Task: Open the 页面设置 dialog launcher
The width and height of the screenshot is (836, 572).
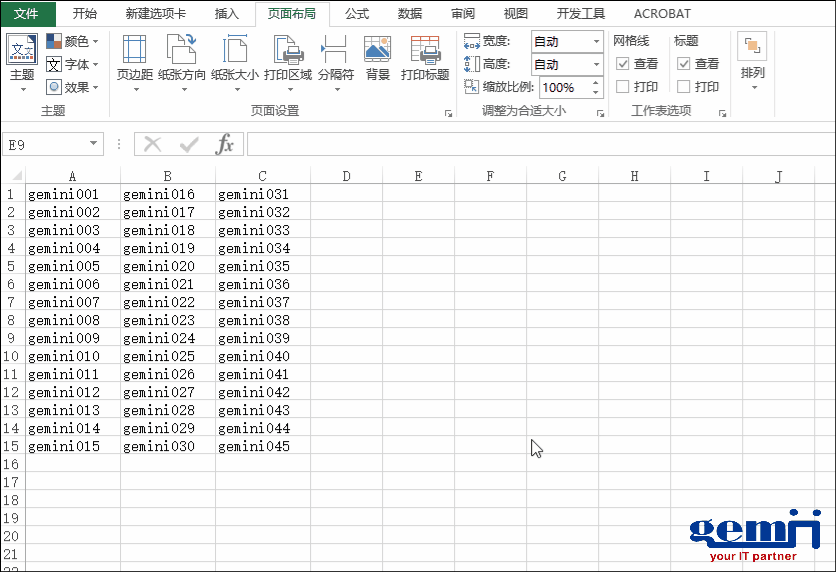Action: [448, 114]
